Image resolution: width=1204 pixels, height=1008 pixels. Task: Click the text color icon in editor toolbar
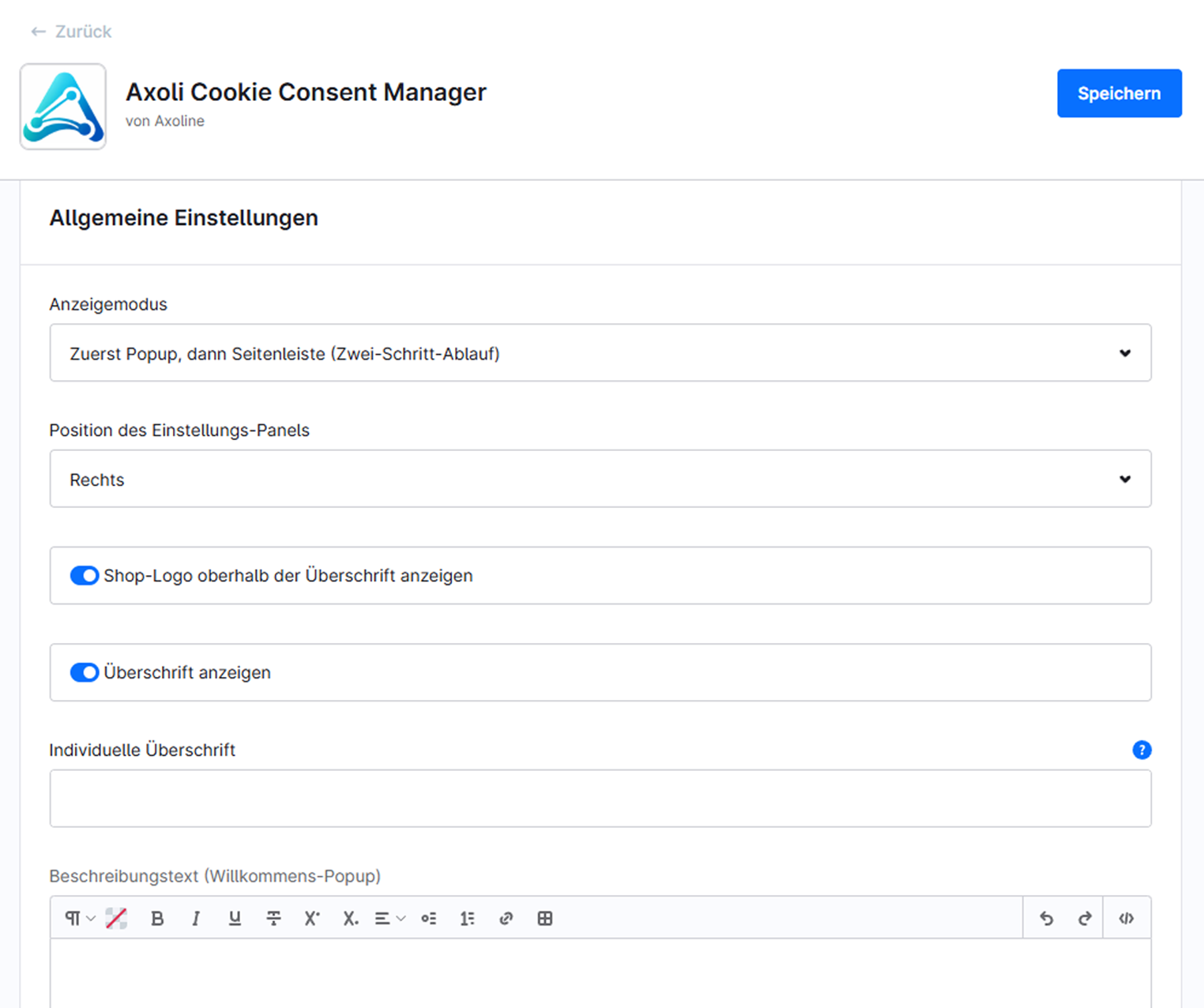coord(117,919)
